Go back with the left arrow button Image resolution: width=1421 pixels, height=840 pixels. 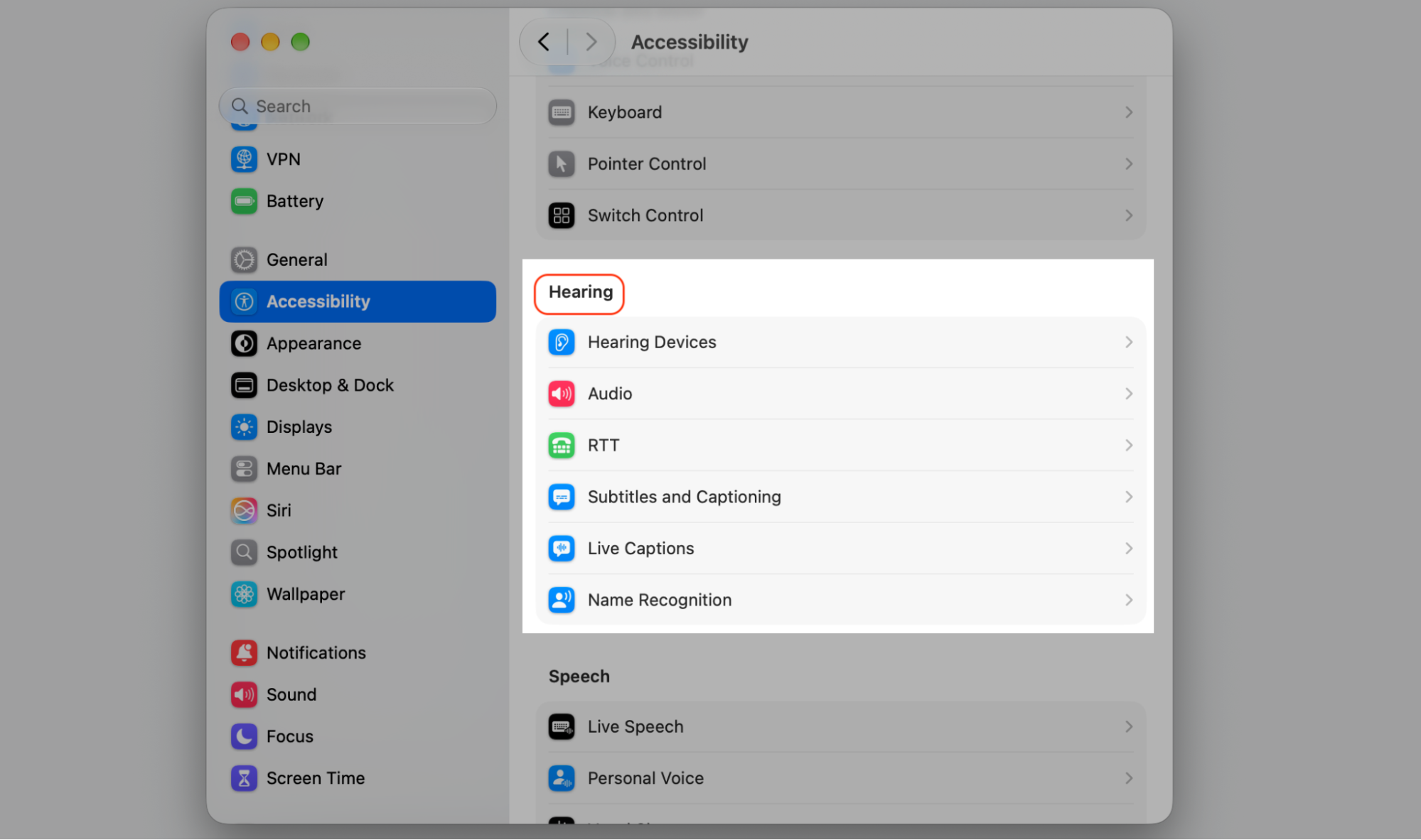click(544, 42)
